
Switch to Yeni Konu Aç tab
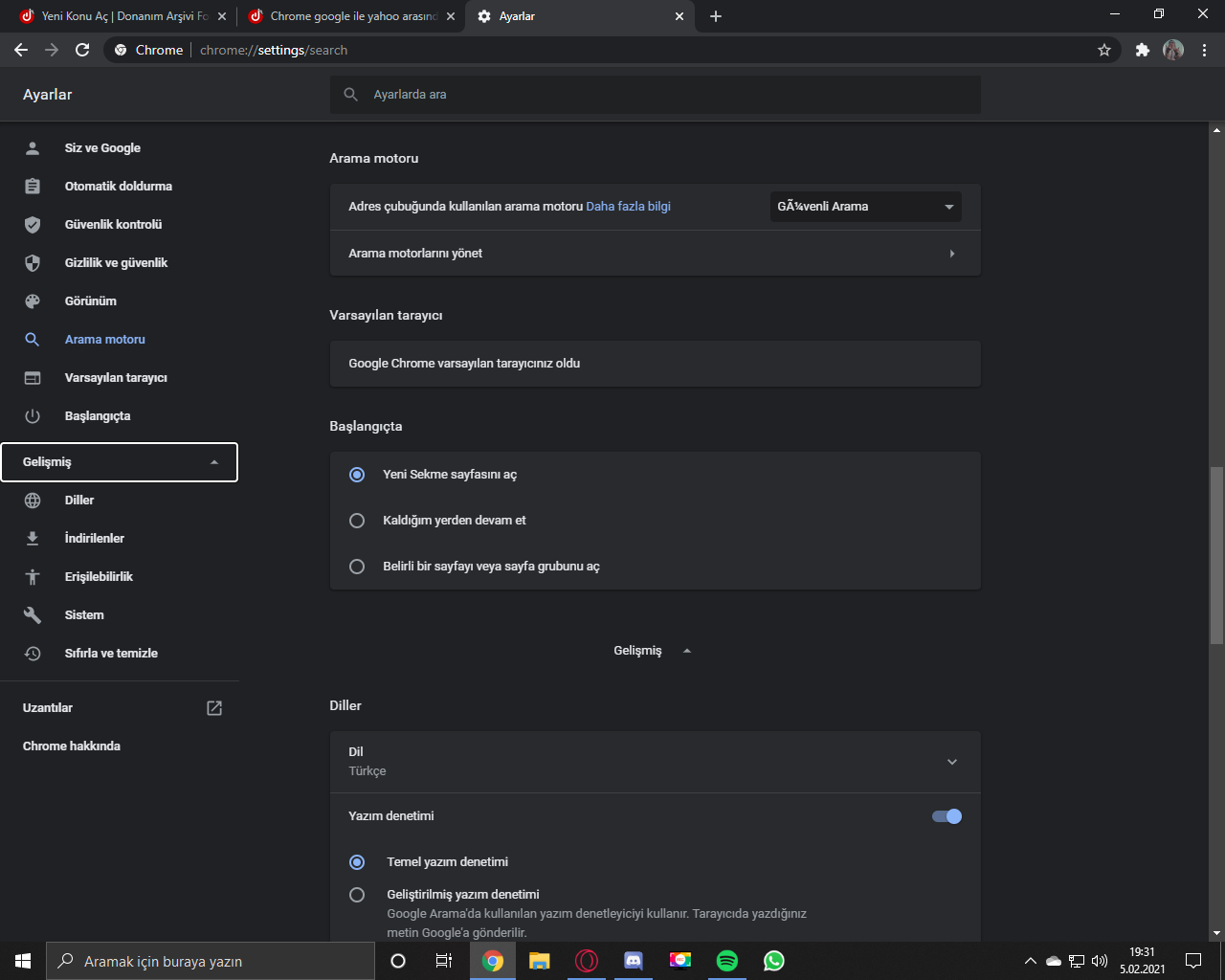coord(121,16)
